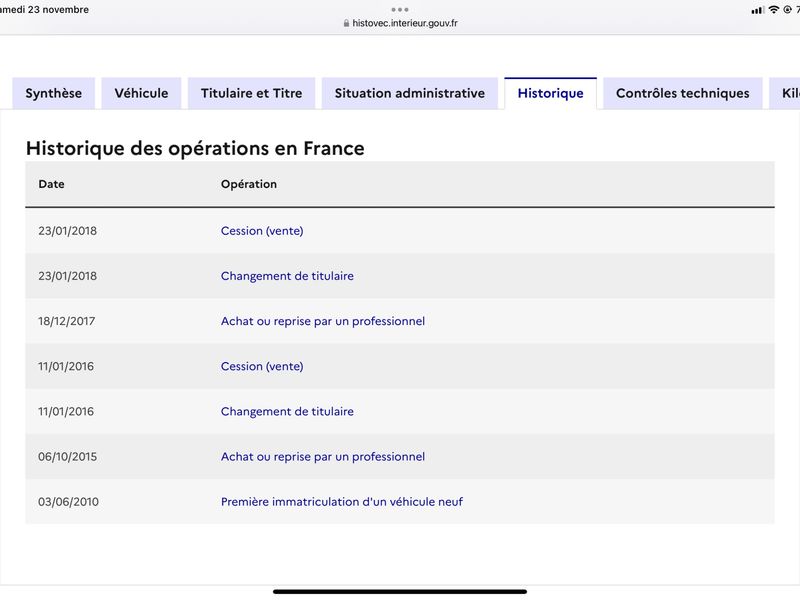The image size is (800, 600).
Task: Click Changement de titulaire dated 23/01/2018
Action: pyautogui.click(x=287, y=276)
